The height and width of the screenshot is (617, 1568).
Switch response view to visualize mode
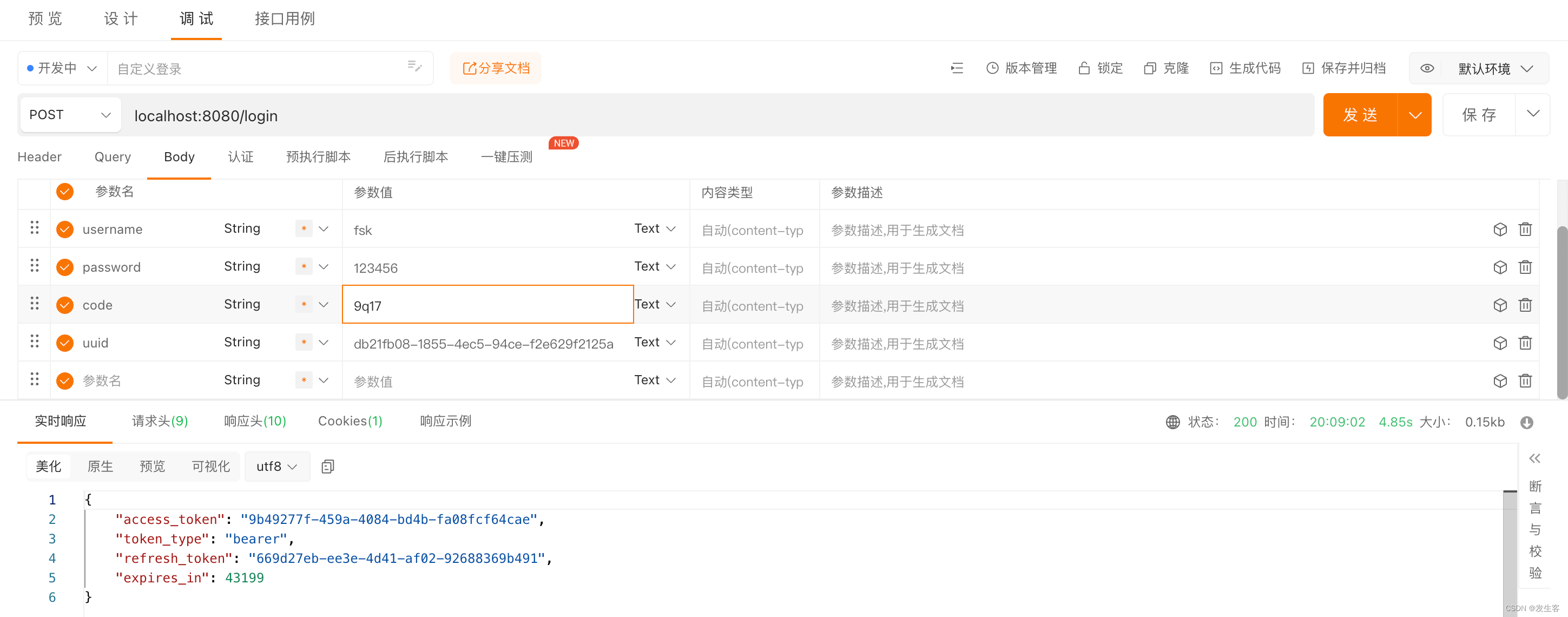point(210,467)
